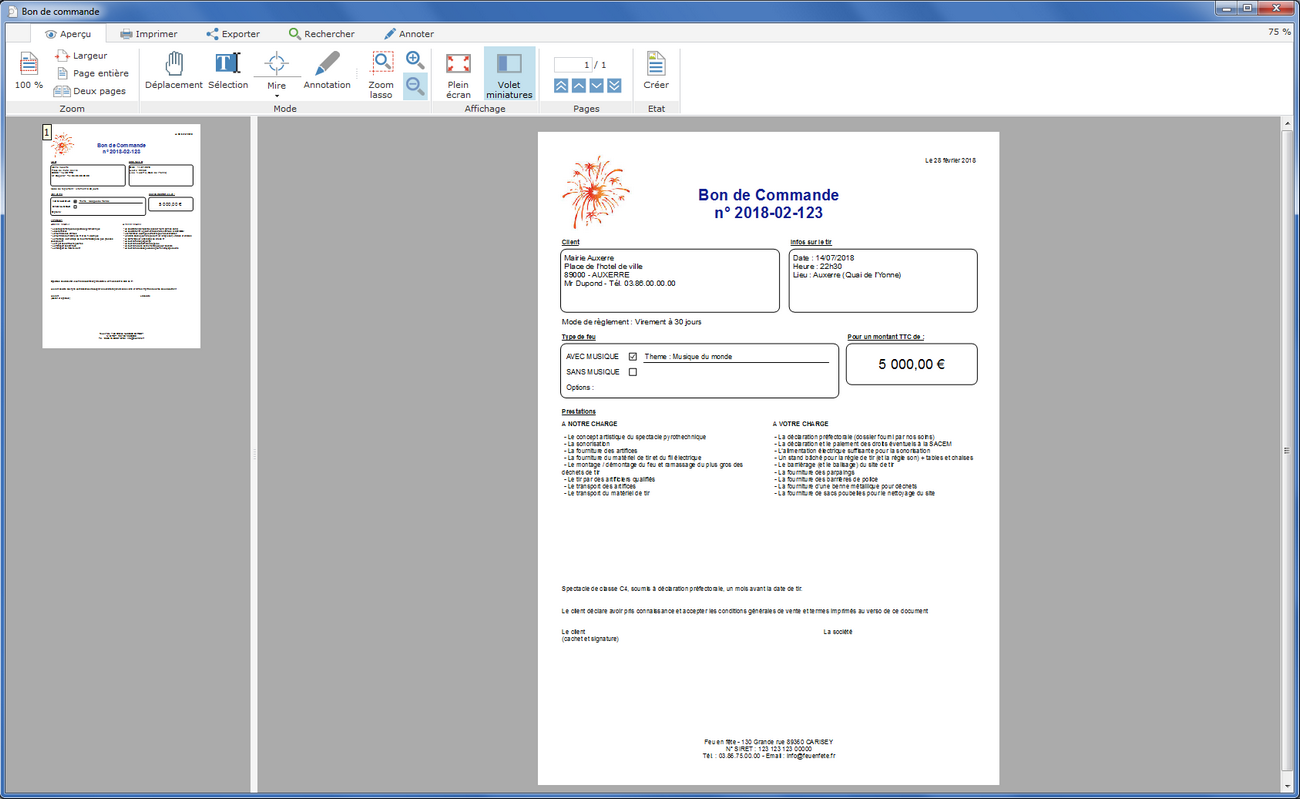The image size is (1300, 799).
Task: Go to the previous page
Action: coord(579,86)
